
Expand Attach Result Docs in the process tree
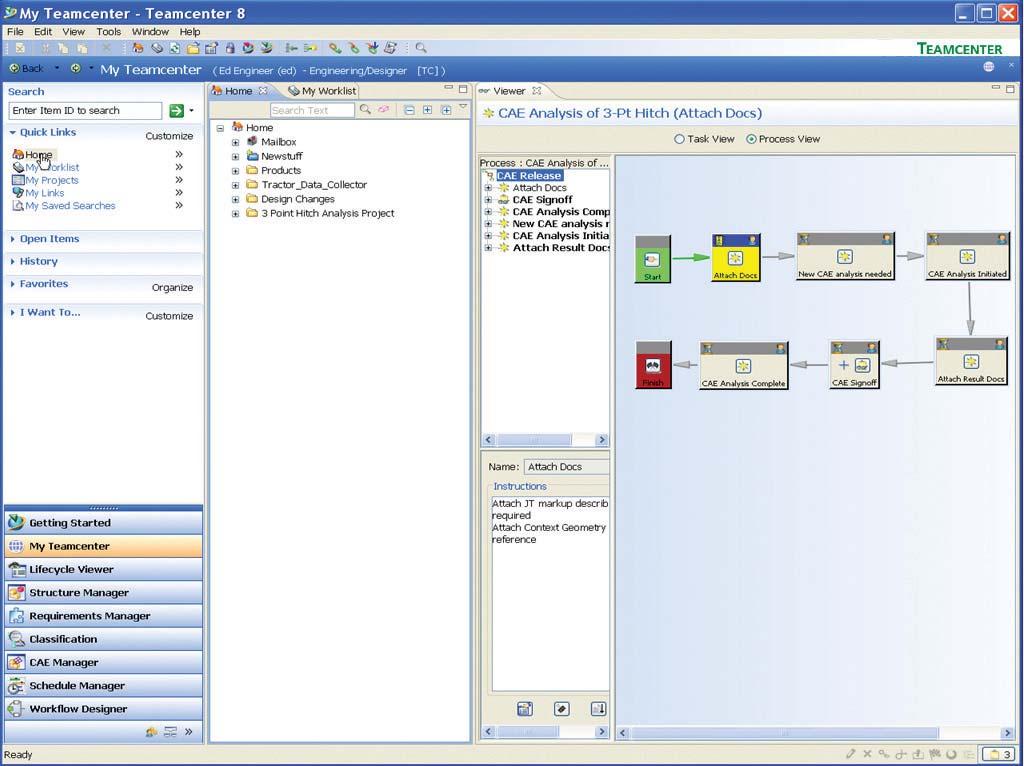tap(488, 248)
